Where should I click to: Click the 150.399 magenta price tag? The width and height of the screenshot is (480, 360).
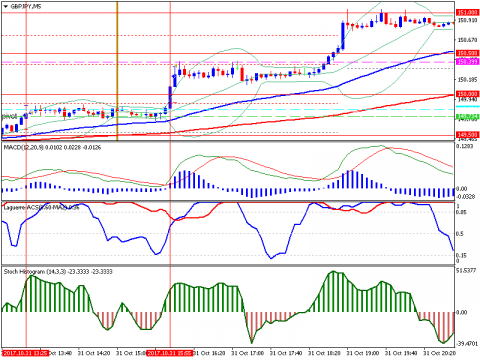tap(467, 62)
